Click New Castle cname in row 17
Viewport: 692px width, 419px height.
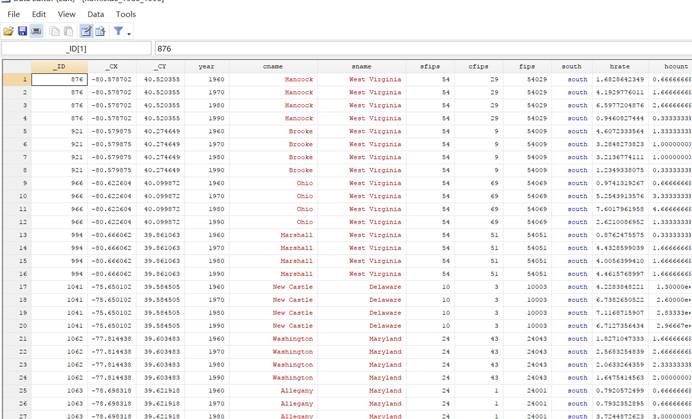tap(293, 287)
